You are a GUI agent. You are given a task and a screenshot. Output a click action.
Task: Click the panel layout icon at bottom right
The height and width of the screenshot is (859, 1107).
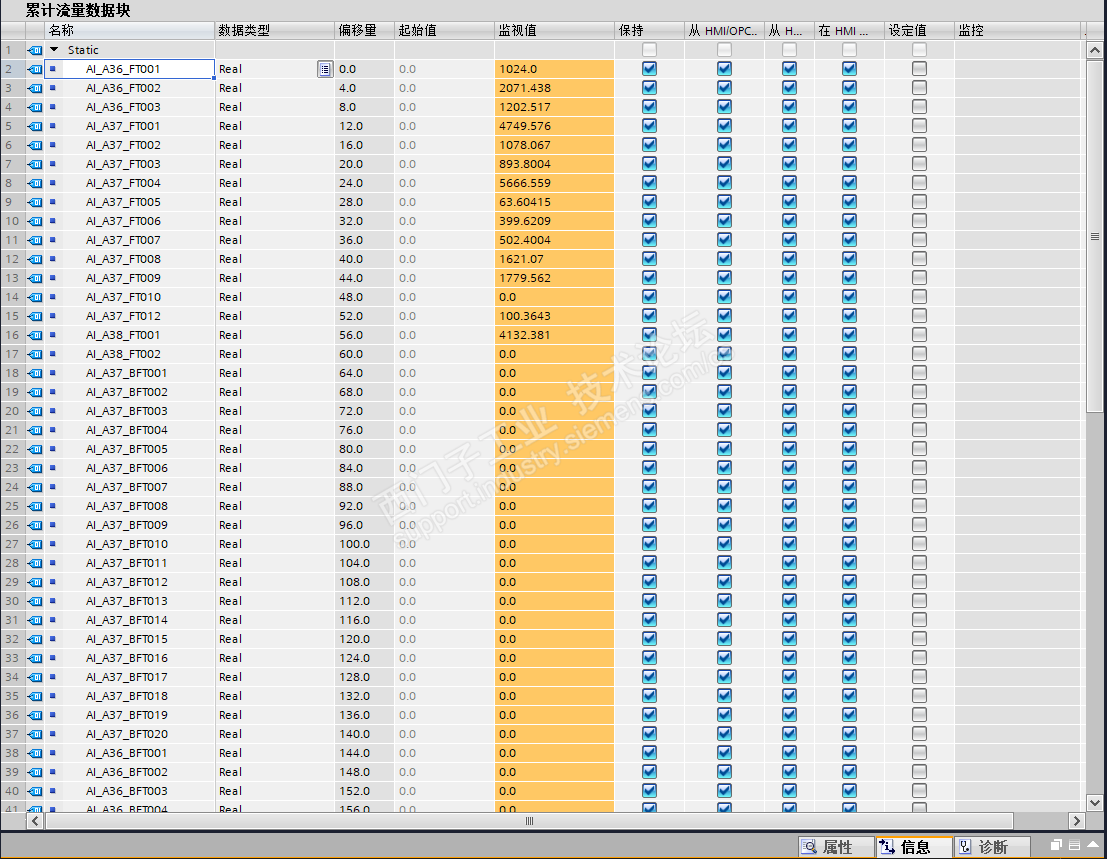tap(1075, 845)
